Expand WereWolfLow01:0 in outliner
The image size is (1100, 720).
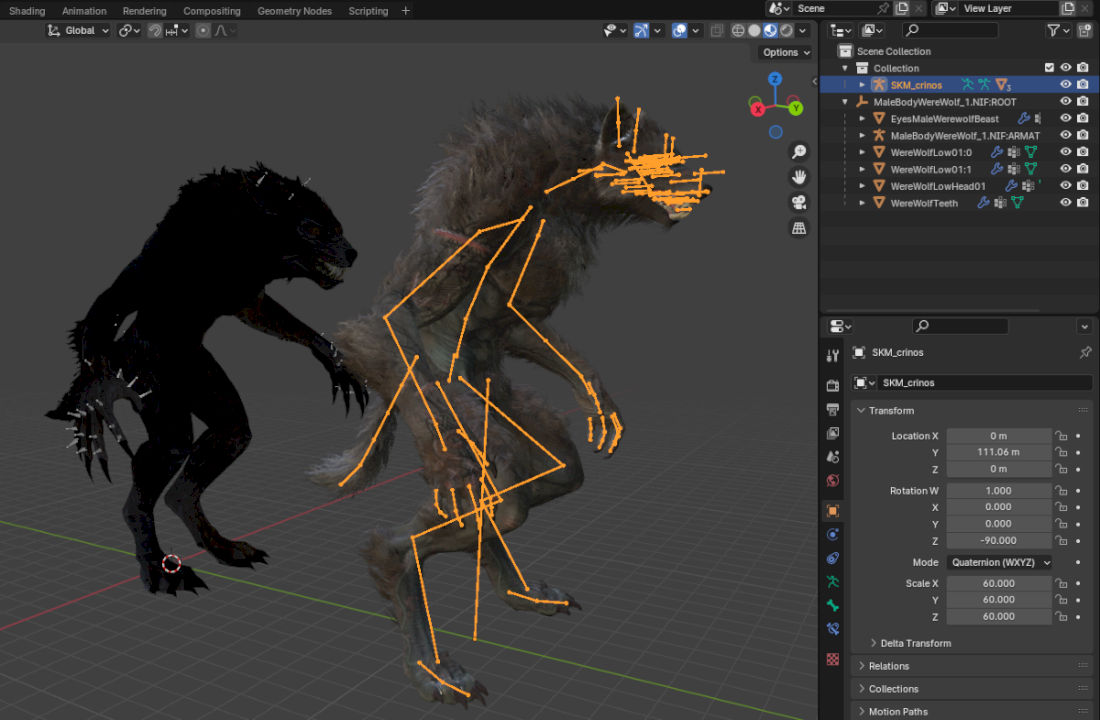pos(862,152)
